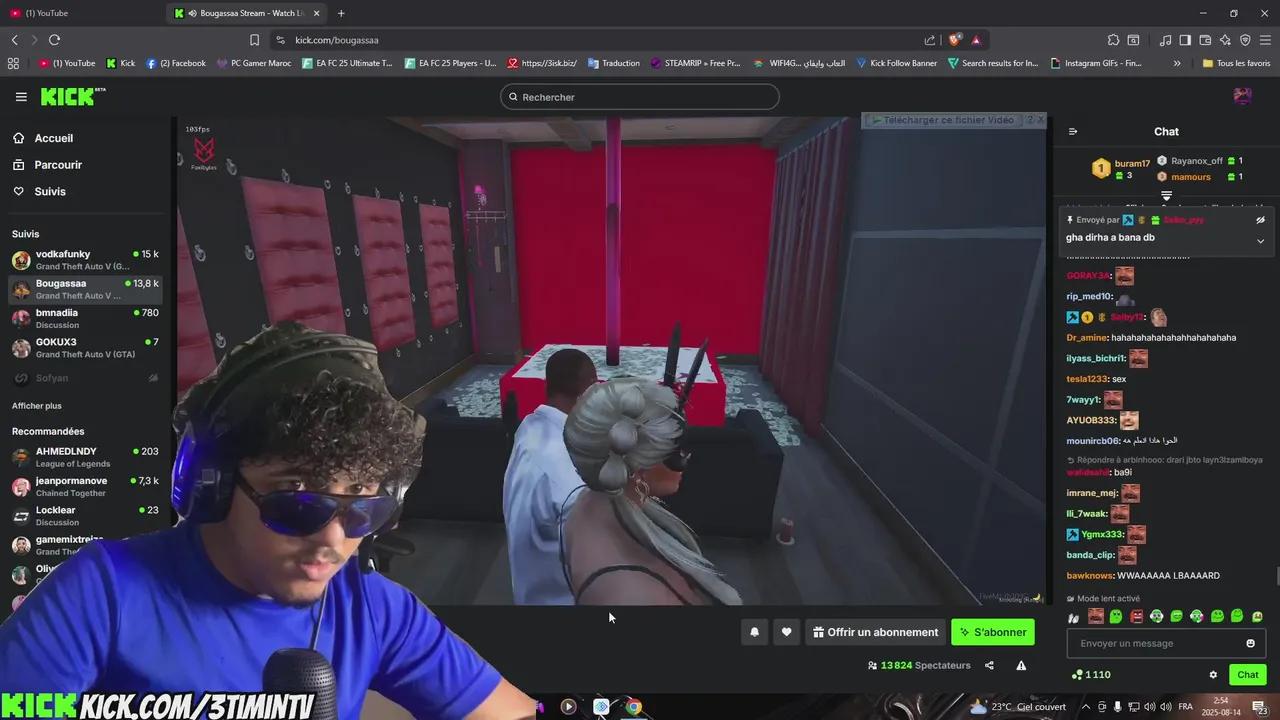Open Locklear recommended channel
Viewport: 1280px width, 720px height.
coord(85,515)
